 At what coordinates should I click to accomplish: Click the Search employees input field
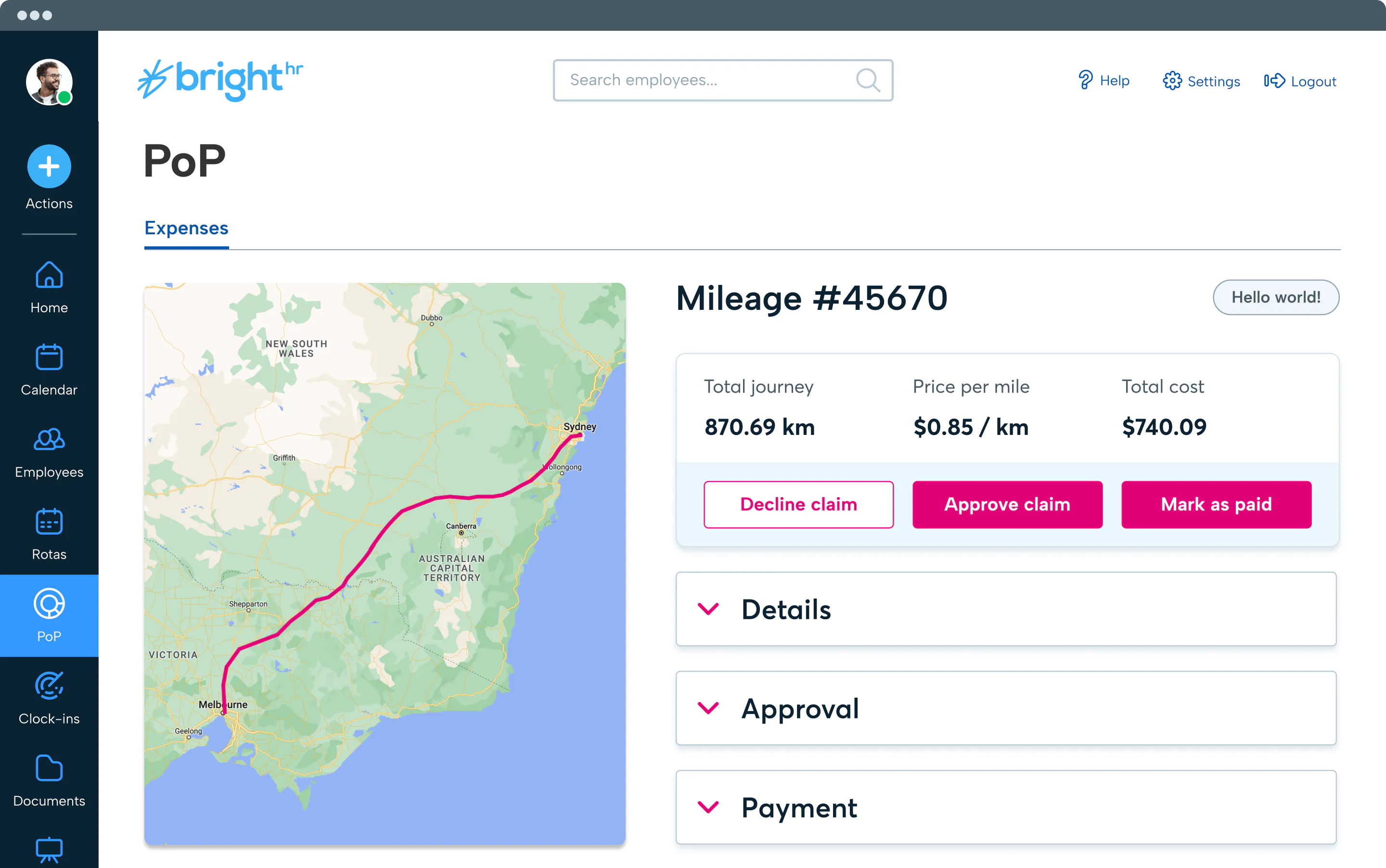[706, 80]
